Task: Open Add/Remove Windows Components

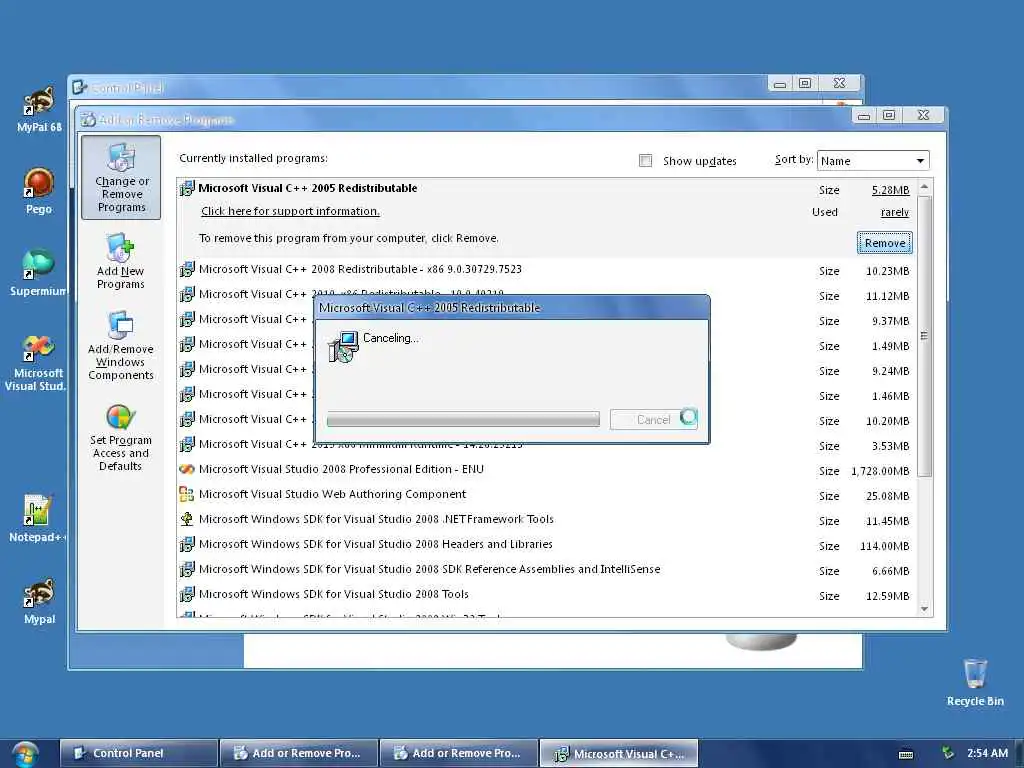Action: (121, 346)
